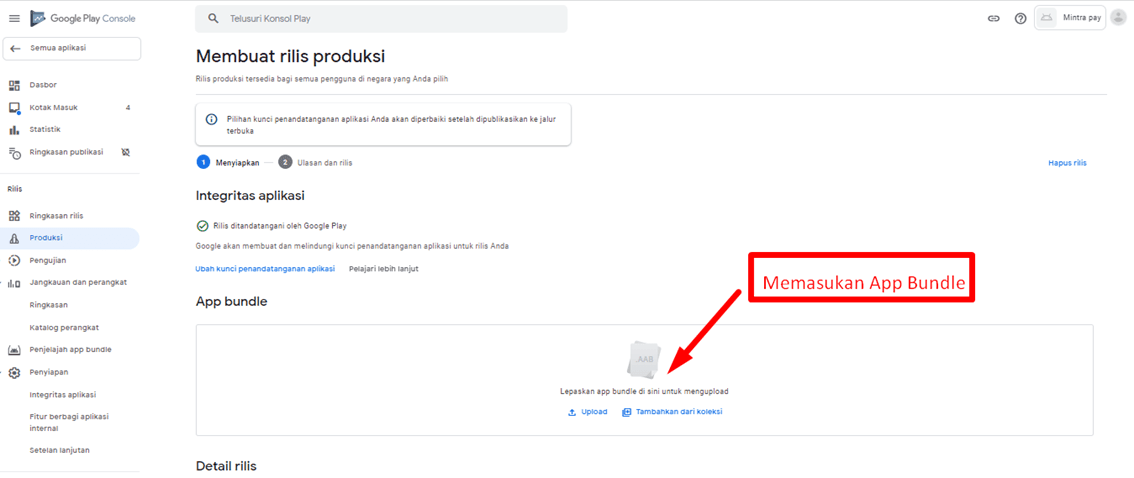Viewport: 1134px width, 478px height.
Task: Click the Statistik bar chart icon
Action: coord(14,130)
